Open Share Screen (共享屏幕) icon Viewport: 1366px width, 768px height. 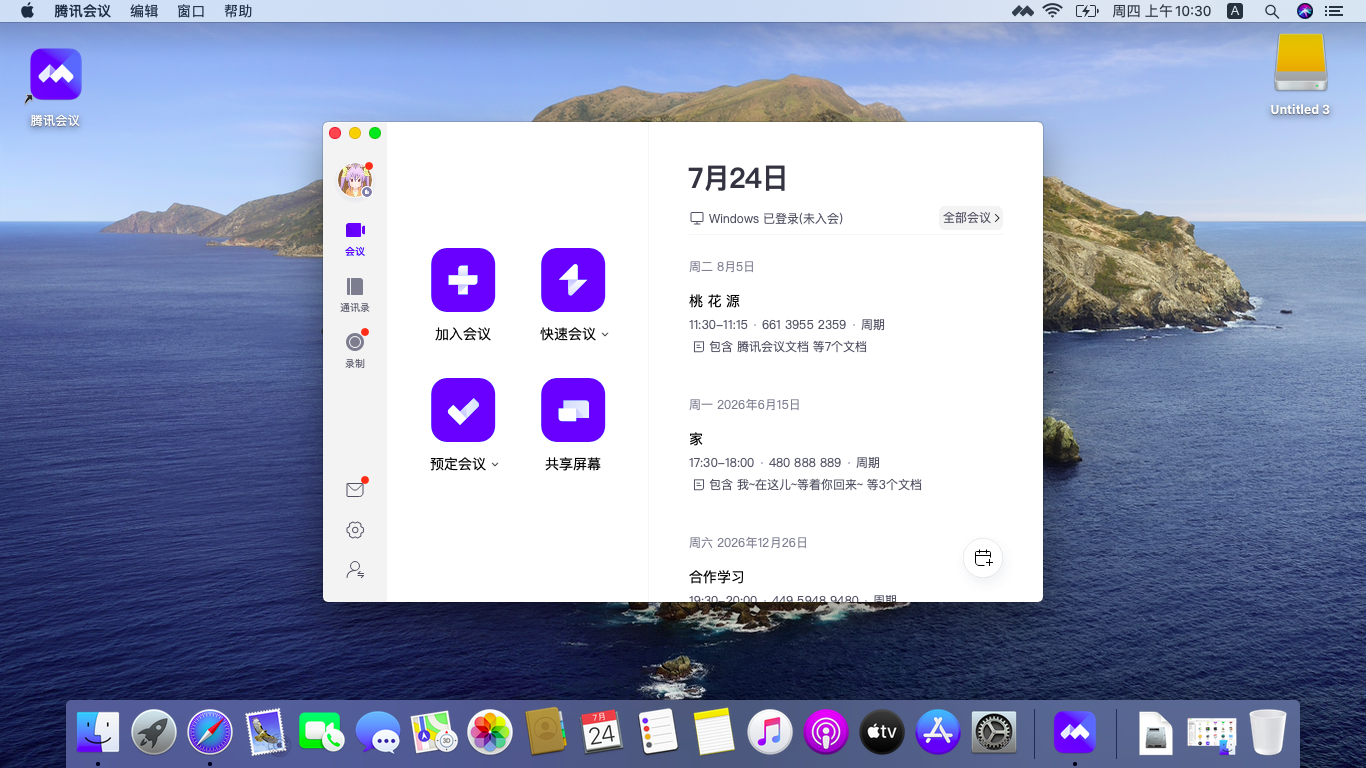click(573, 410)
